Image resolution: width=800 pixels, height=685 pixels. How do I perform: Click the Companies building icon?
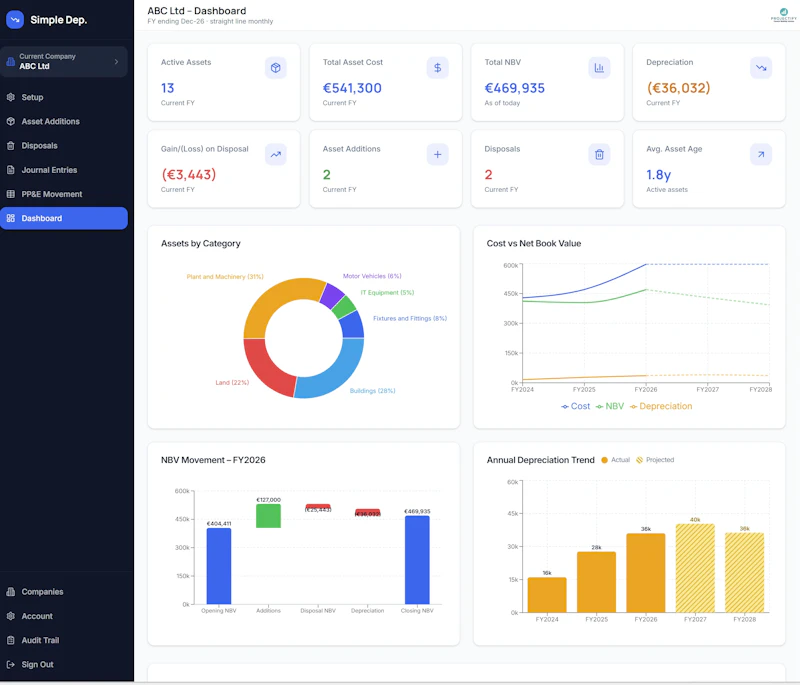click(x=11, y=592)
